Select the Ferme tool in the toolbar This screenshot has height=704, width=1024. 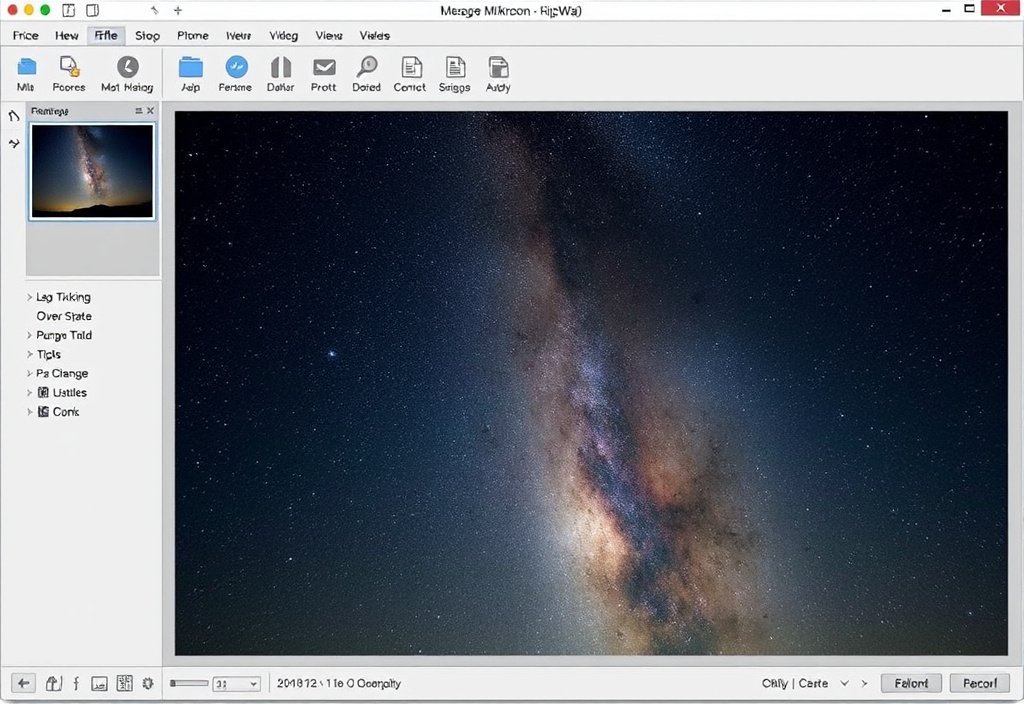click(236, 73)
